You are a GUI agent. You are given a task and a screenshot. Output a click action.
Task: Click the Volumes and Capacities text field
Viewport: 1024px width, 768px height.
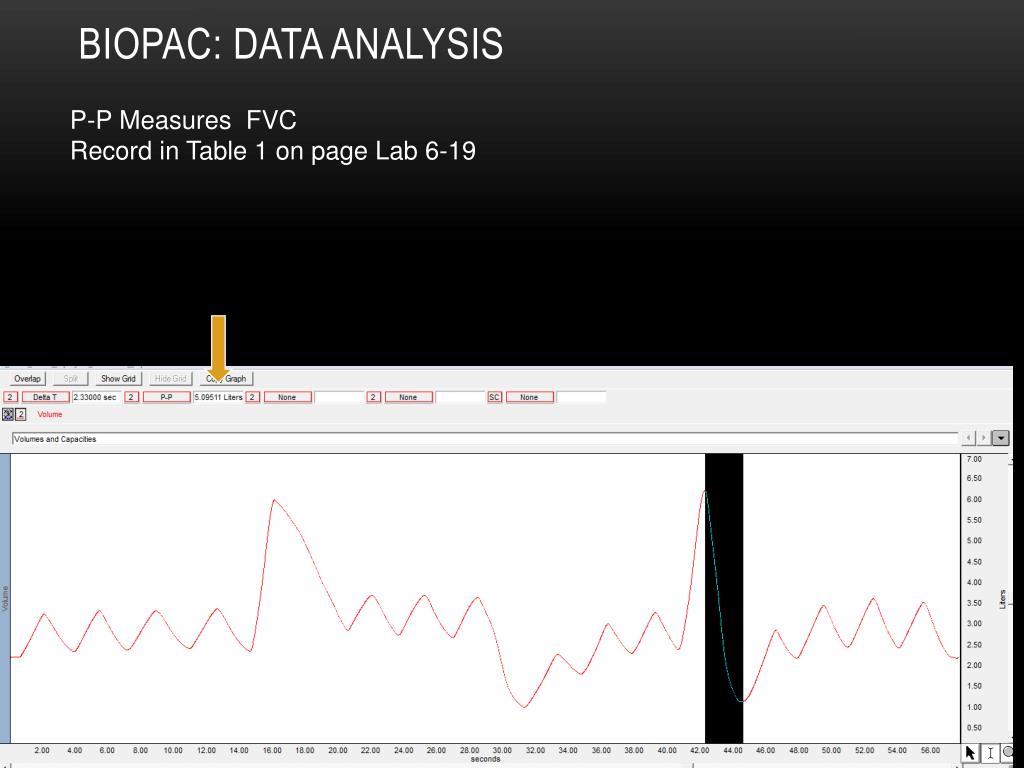[x=485, y=439]
